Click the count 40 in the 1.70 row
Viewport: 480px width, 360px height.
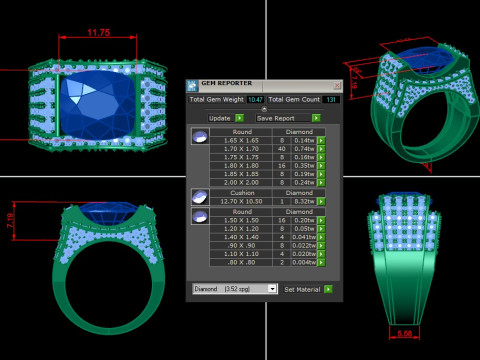tap(282, 149)
